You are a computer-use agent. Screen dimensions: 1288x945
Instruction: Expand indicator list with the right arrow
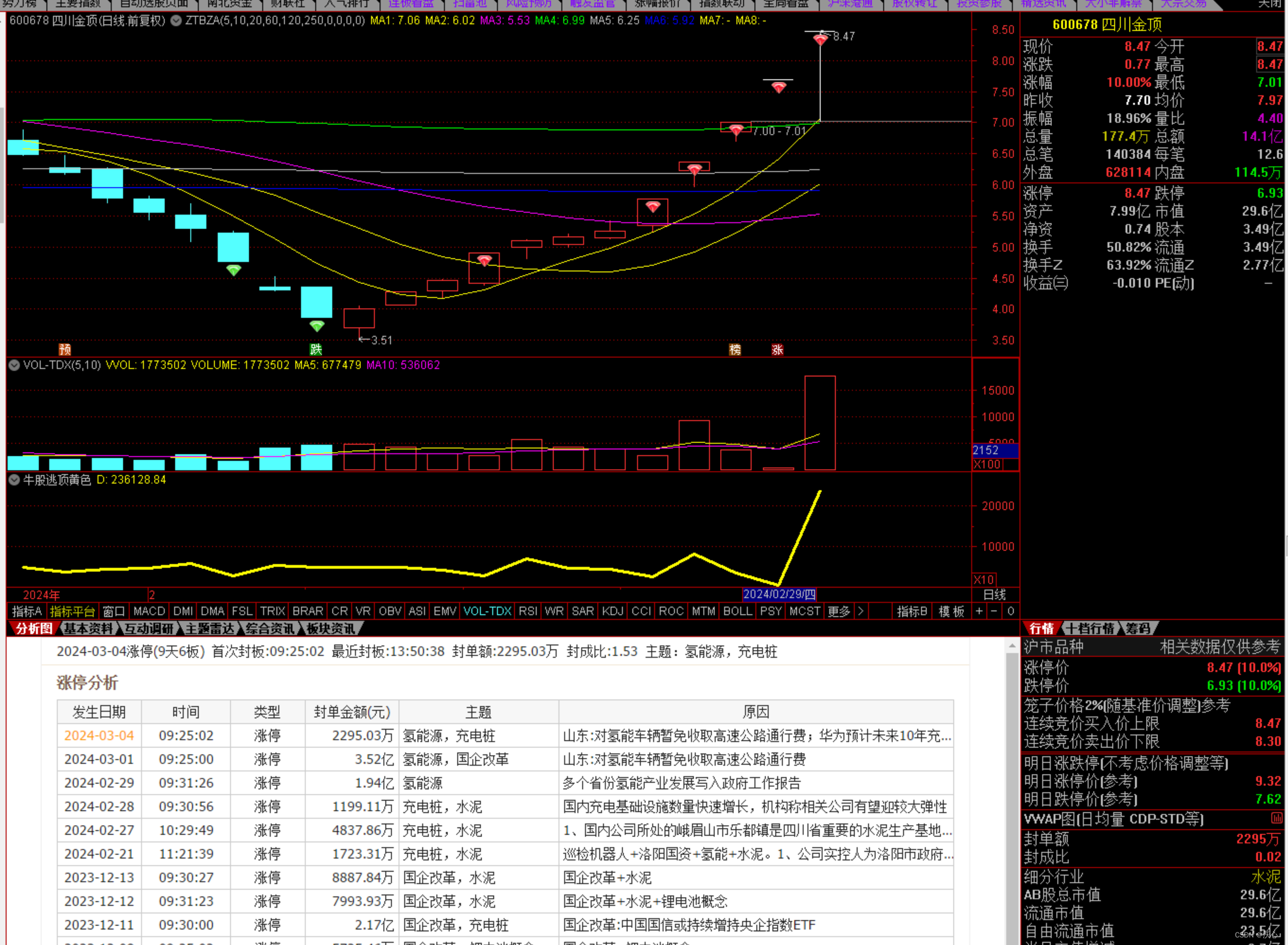[x=861, y=611]
